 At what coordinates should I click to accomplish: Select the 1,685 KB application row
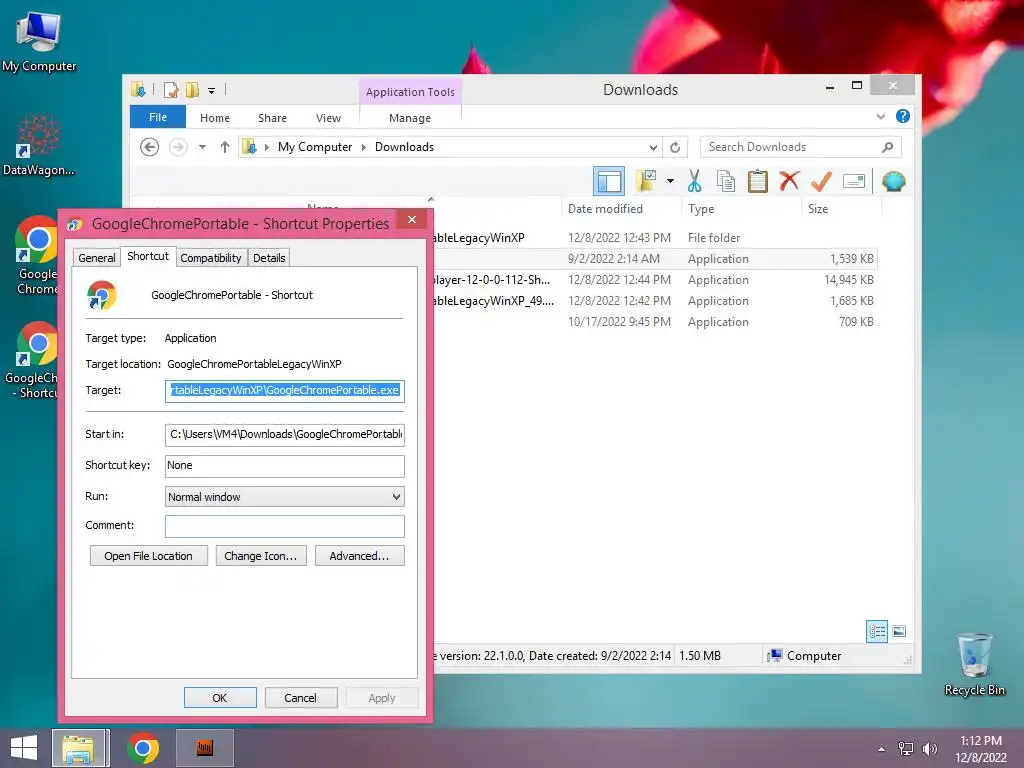(x=654, y=300)
